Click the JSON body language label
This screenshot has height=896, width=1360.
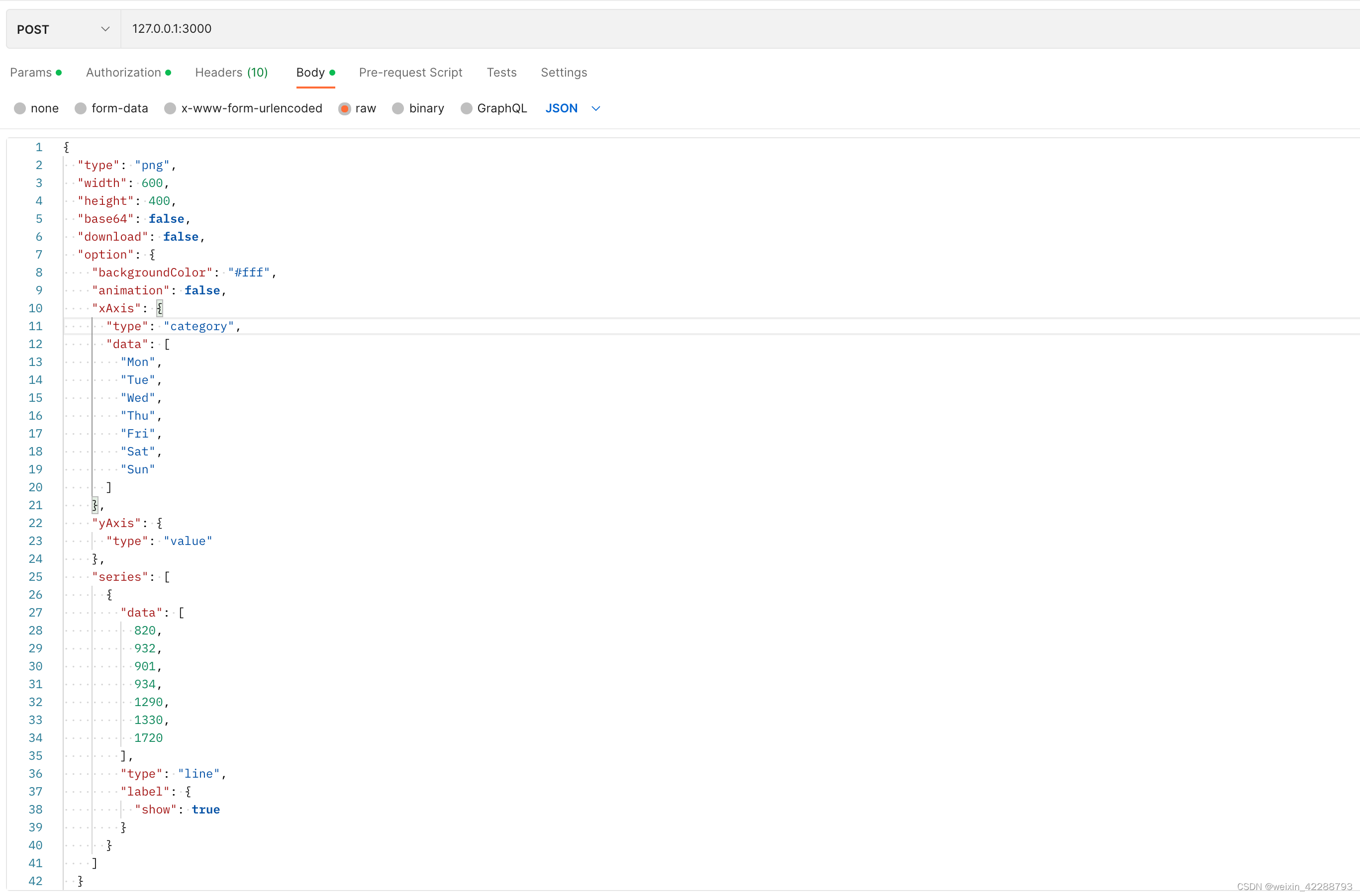coord(561,108)
